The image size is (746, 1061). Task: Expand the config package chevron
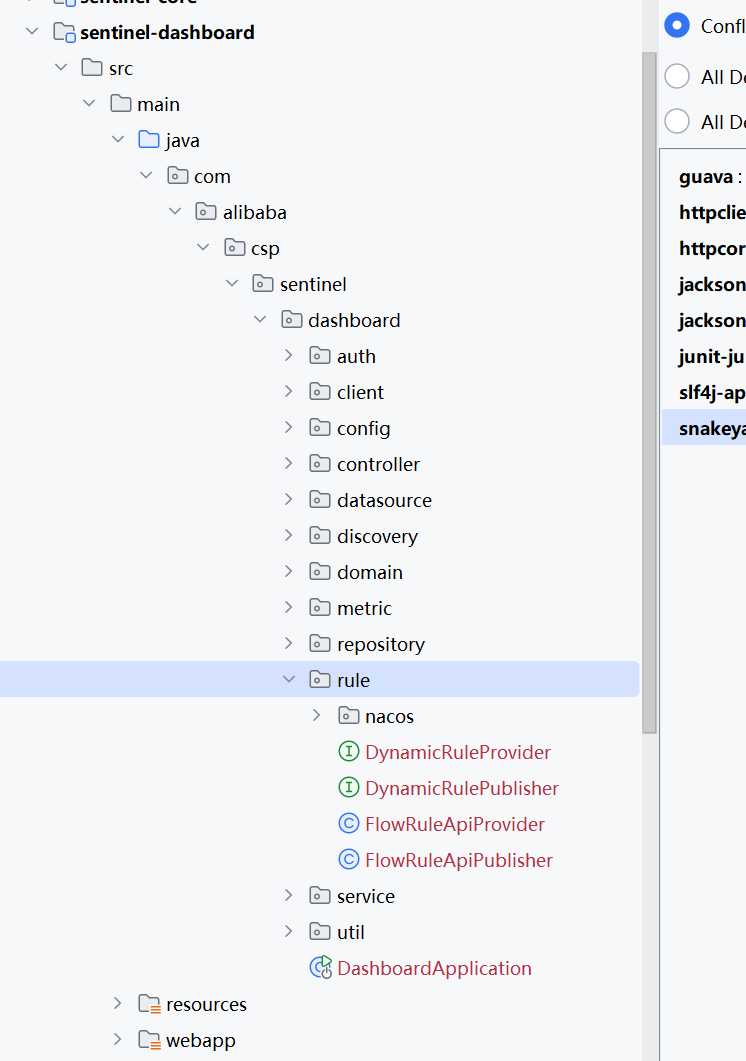coord(288,428)
